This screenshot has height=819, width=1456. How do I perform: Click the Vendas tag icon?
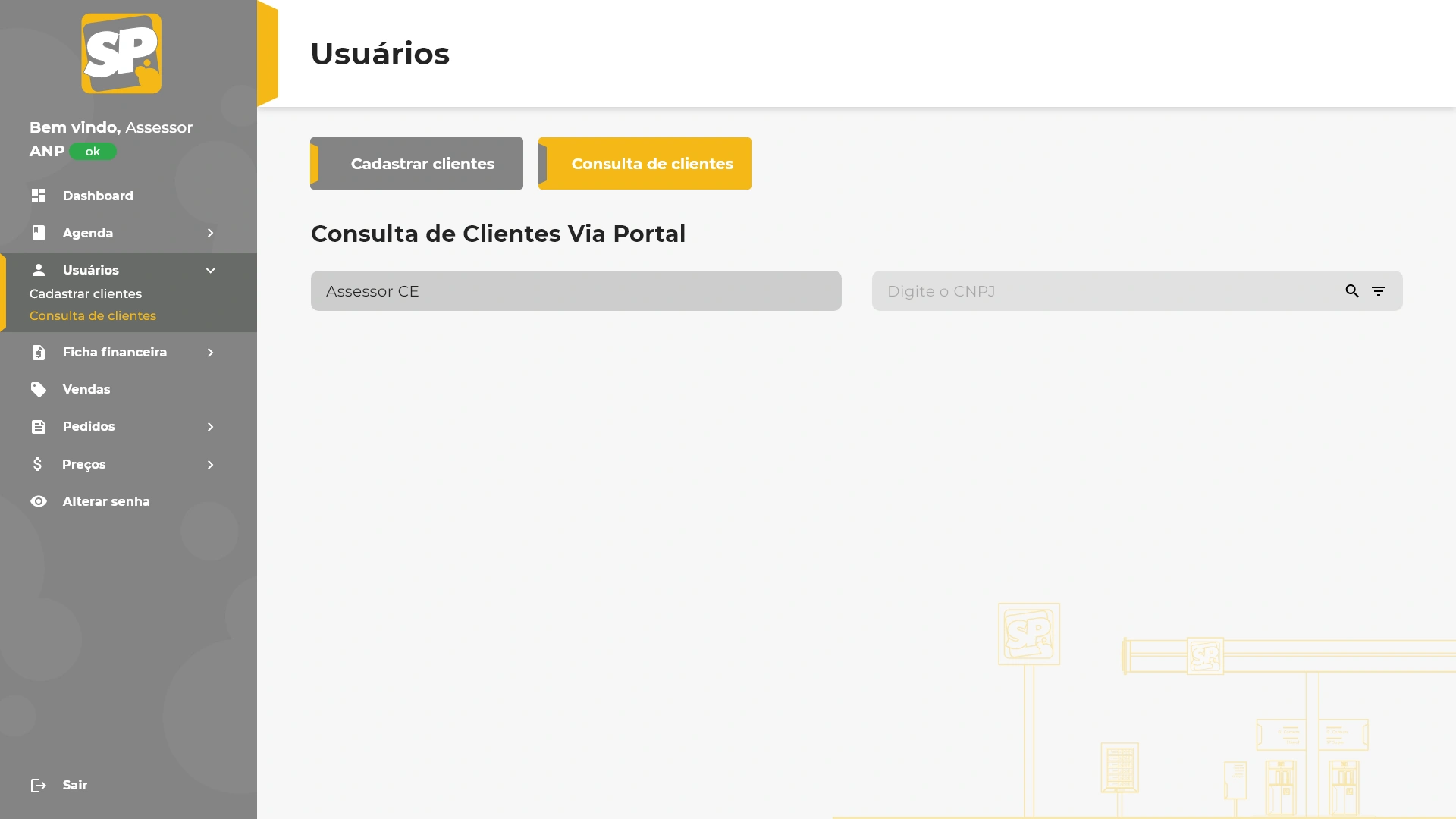click(39, 390)
